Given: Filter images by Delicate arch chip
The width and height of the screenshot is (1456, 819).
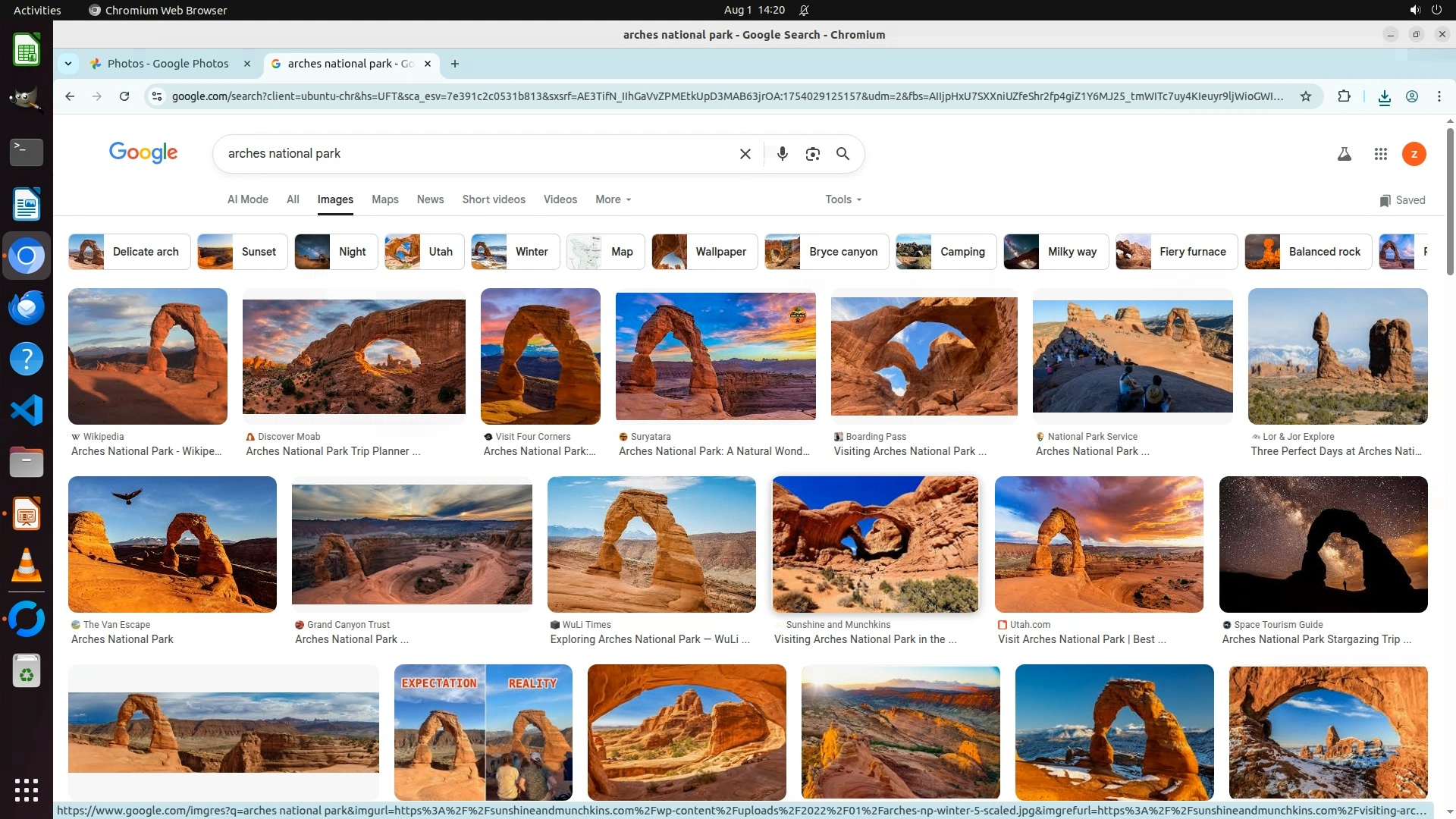Looking at the screenshot, I should pyautogui.click(x=126, y=252).
